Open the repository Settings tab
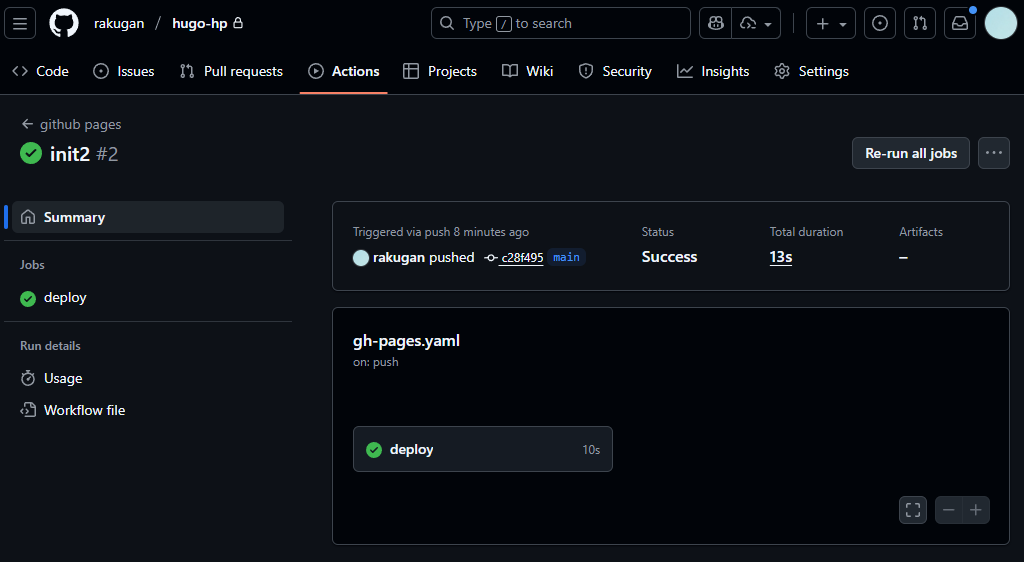 (x=811, y=71)
